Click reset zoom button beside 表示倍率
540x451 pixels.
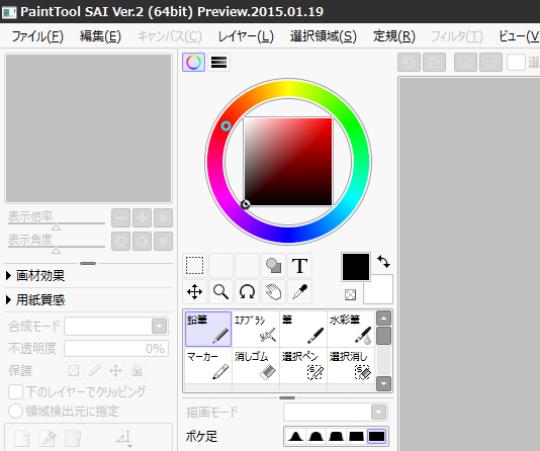tap(163, 218)
